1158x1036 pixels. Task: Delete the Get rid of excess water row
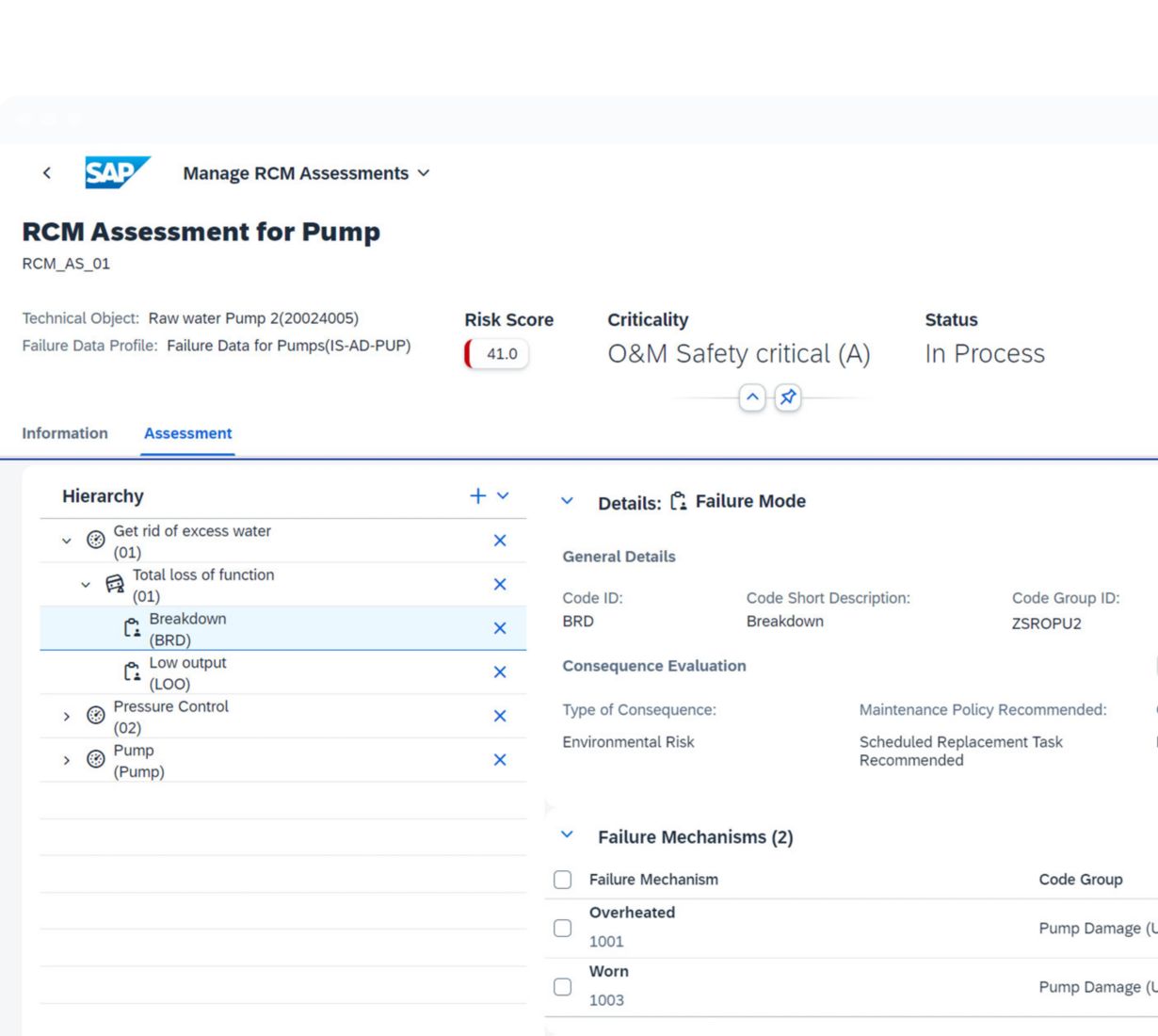pos(500,541)
